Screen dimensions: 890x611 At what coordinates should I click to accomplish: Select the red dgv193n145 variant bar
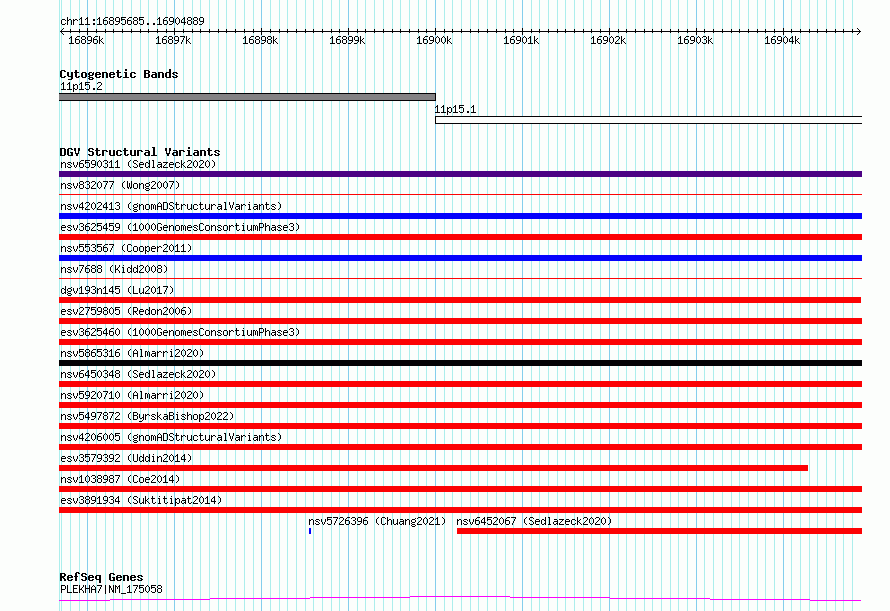coord(460,300)
